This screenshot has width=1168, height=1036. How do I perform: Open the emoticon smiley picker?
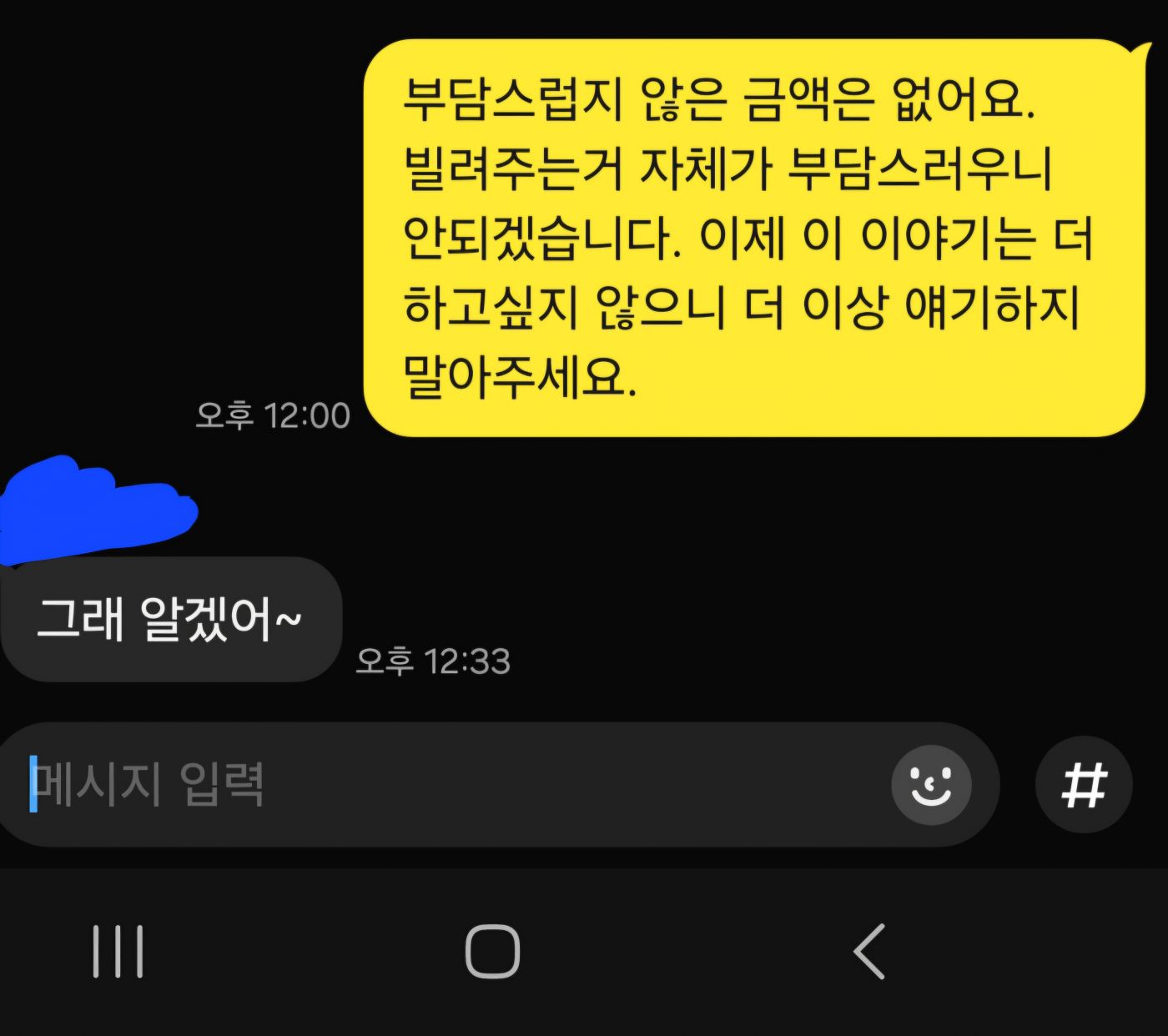tap(931, 785)
